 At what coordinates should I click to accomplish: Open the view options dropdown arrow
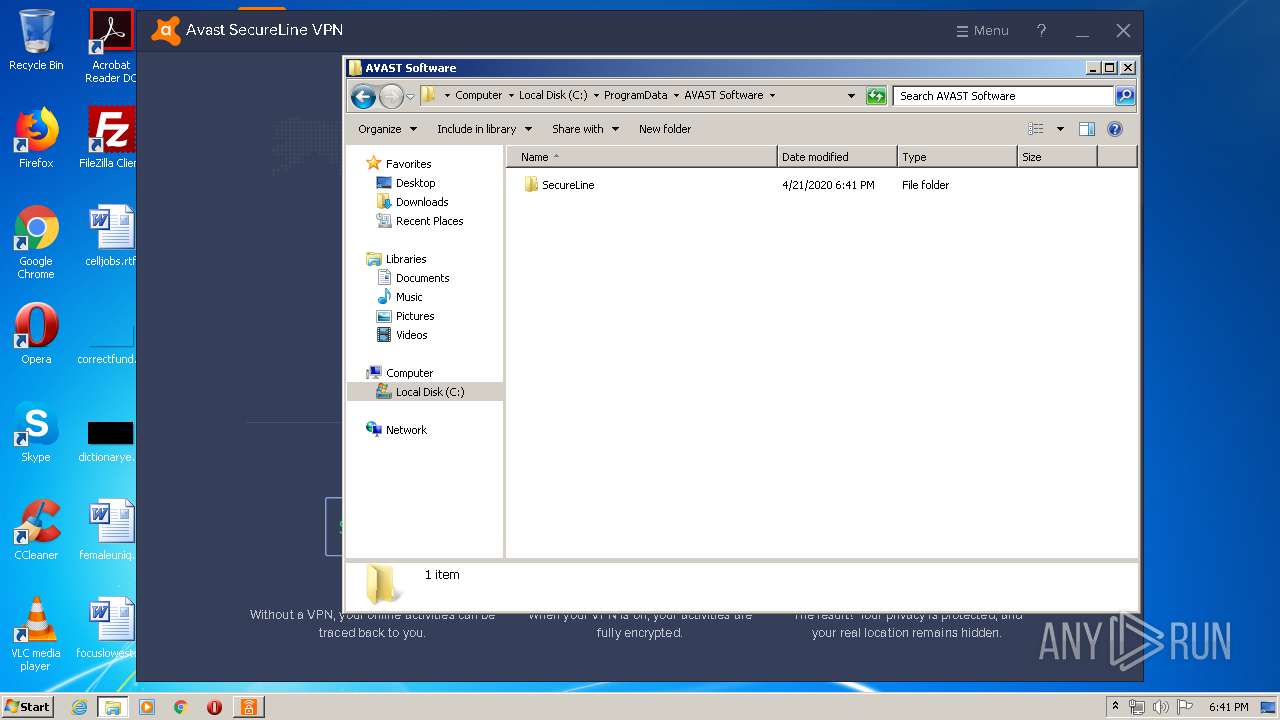1060,129
